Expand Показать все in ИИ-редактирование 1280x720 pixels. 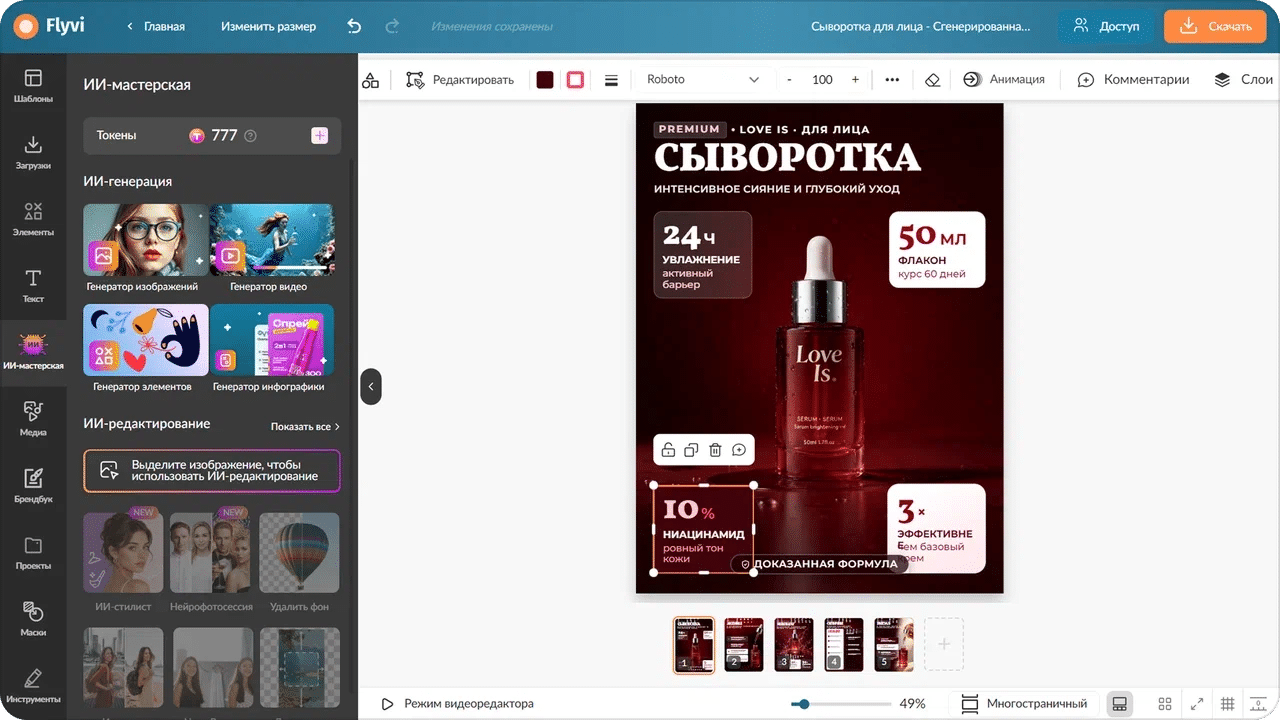click(305, 427)
